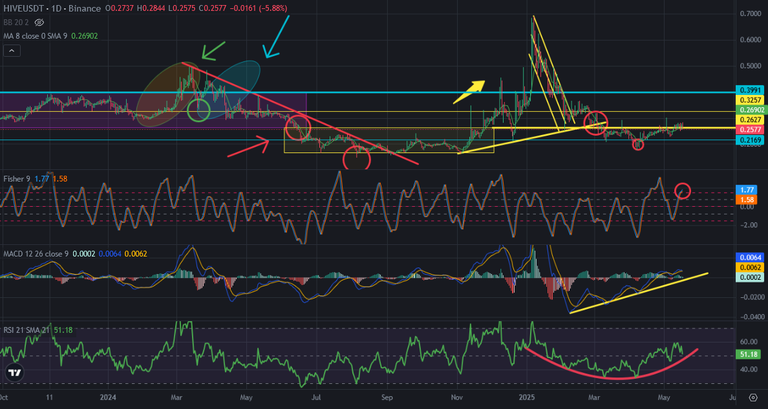Open the HIVEUSDT symbol title
Screen dimensions: 768x409
[24, 8]
